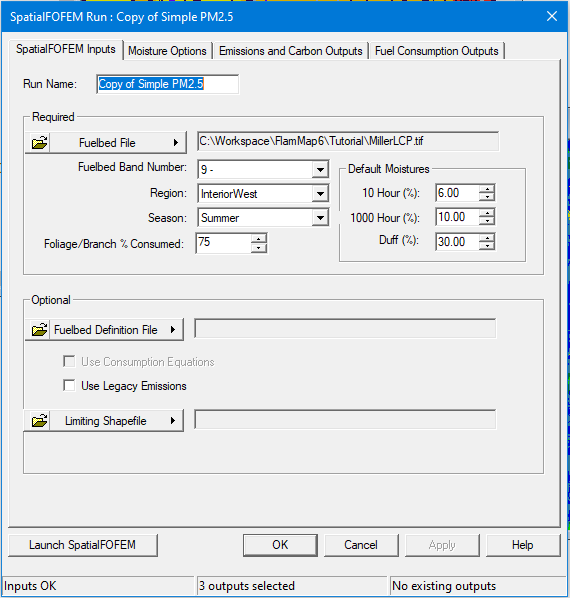Click the Fuelbed File folder icon

[x=39, y=143]
